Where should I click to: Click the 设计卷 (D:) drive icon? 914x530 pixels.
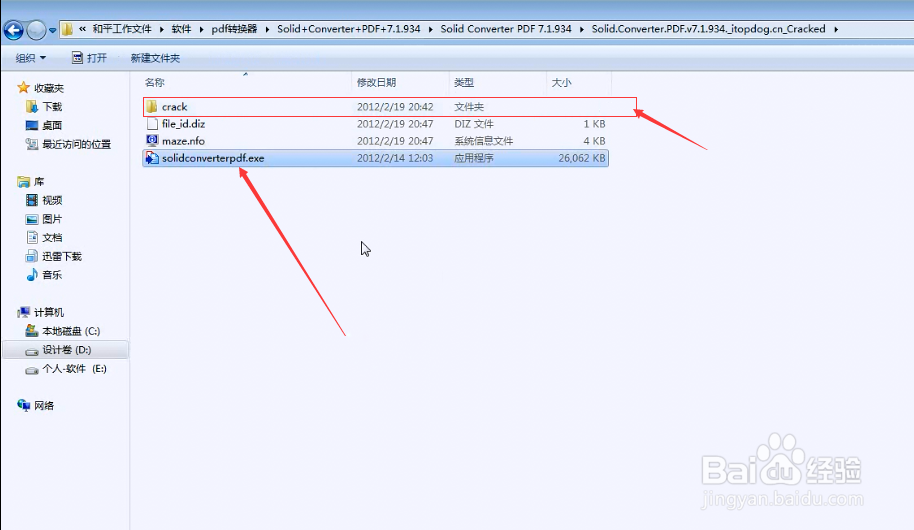click(x=32, y=350)
